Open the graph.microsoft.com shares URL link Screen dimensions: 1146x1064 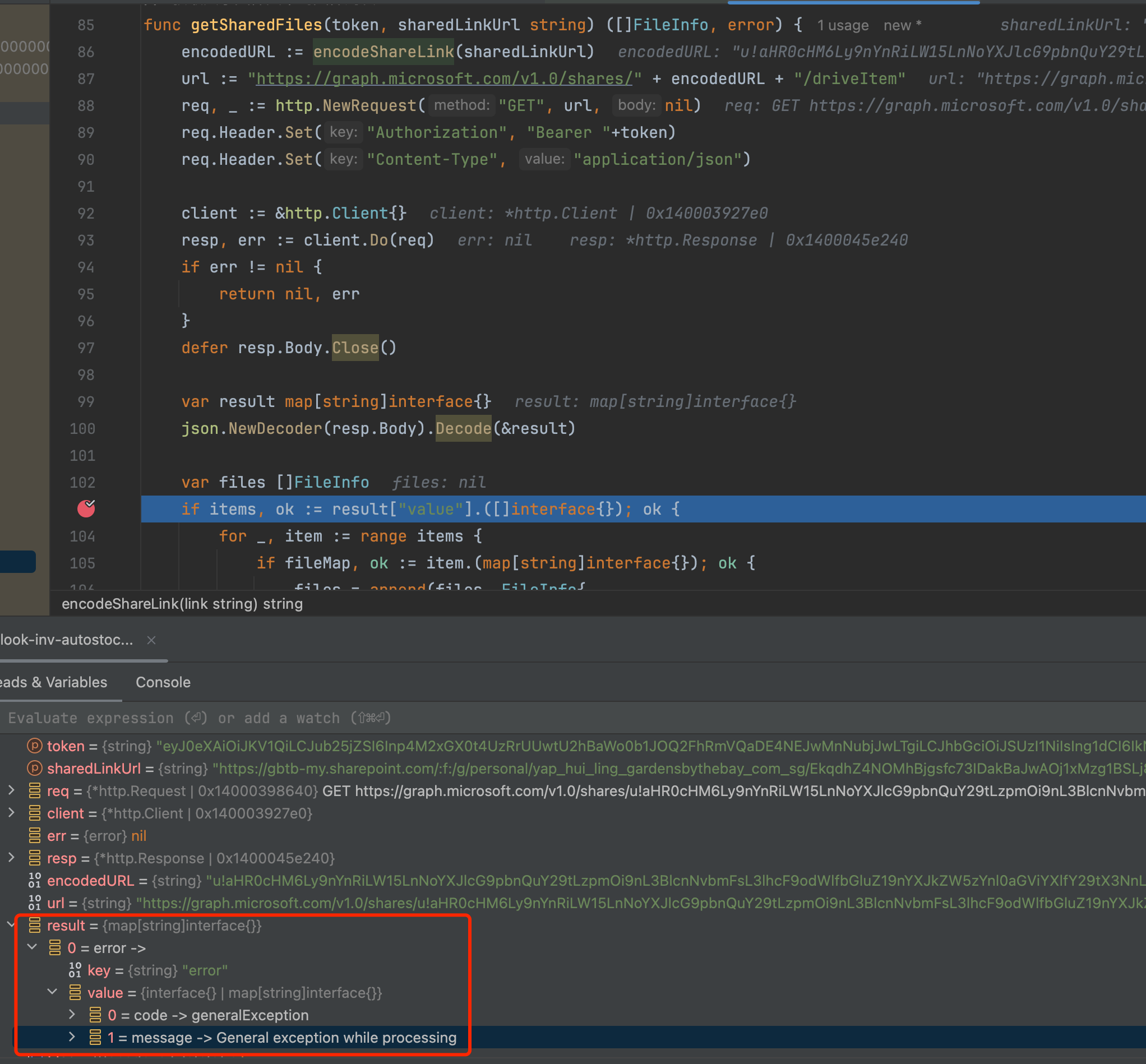[x=443, y=79]
